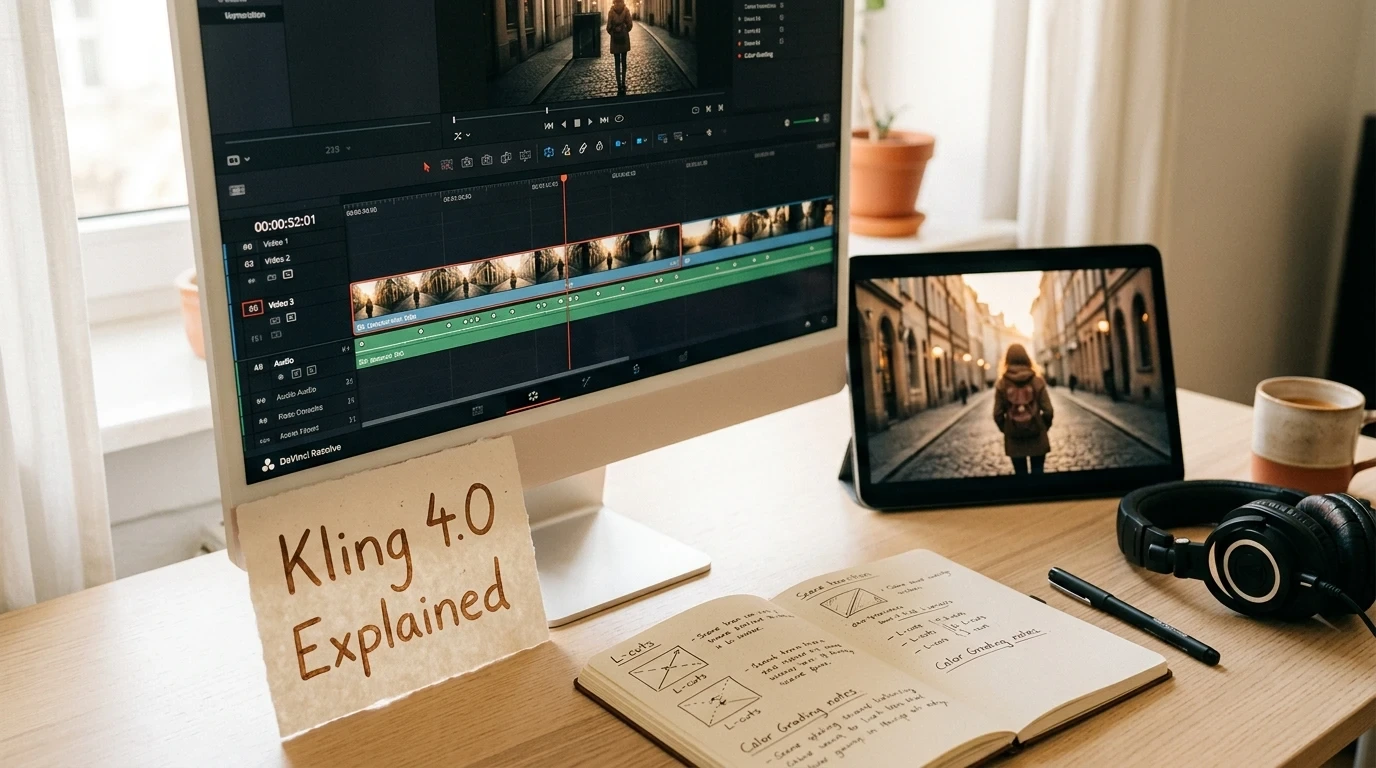Click the timeline view icon above the timecode
1376x768 pixels.
237,190
